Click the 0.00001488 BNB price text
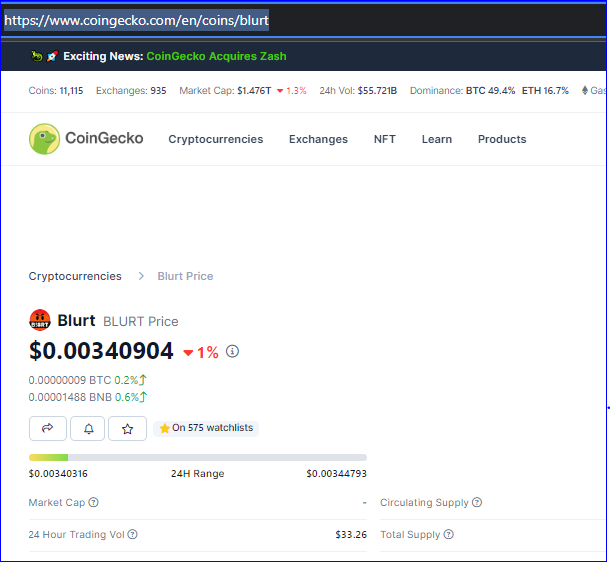Screen dimensions: 610x562 70,397
